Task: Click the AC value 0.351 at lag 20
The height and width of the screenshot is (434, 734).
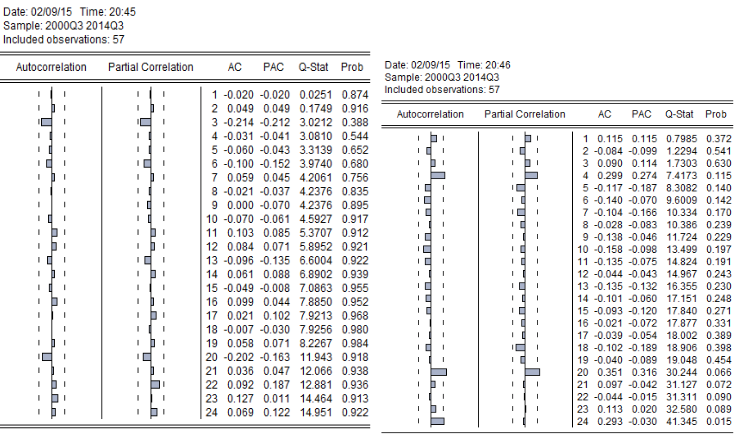Action: click(x=610, y=373)
